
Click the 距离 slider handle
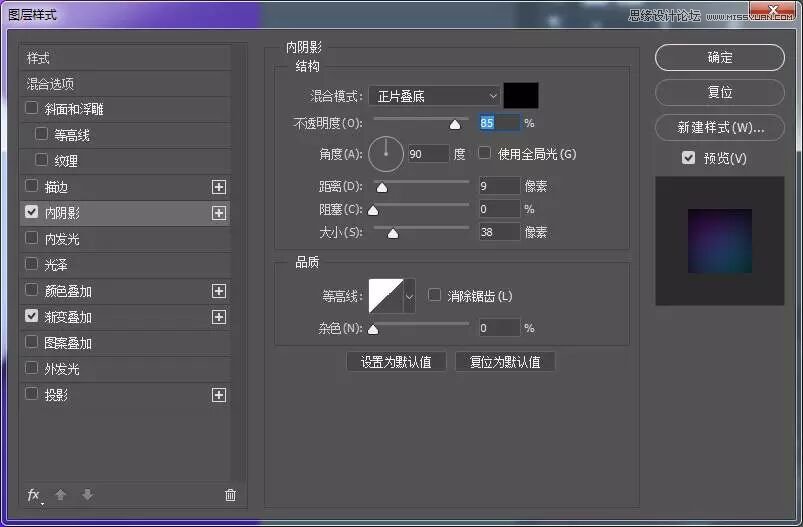382,187
